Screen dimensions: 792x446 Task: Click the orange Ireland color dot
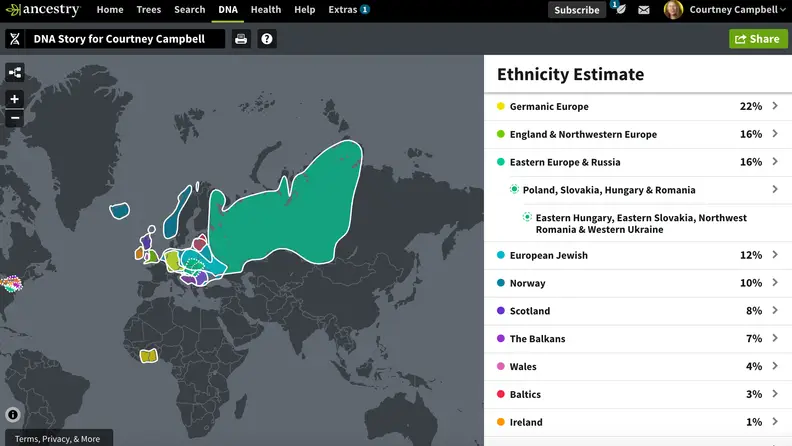coord(501,421)
